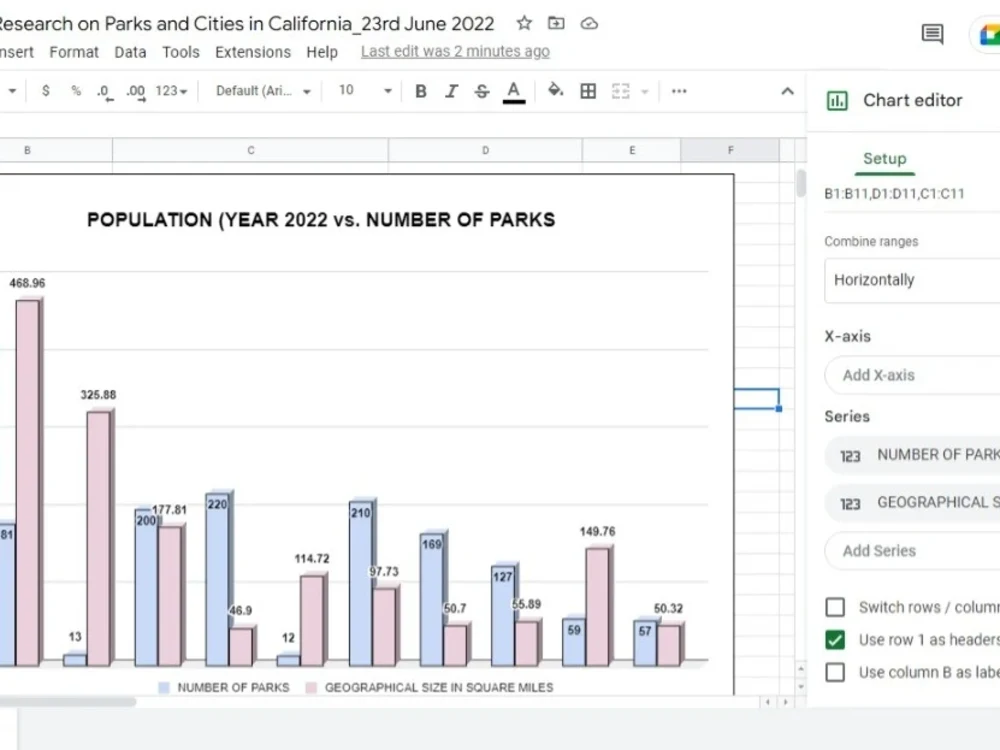Click the scroll right arrow at the bottom
1000x750 pixels.
tap(786, 702)
